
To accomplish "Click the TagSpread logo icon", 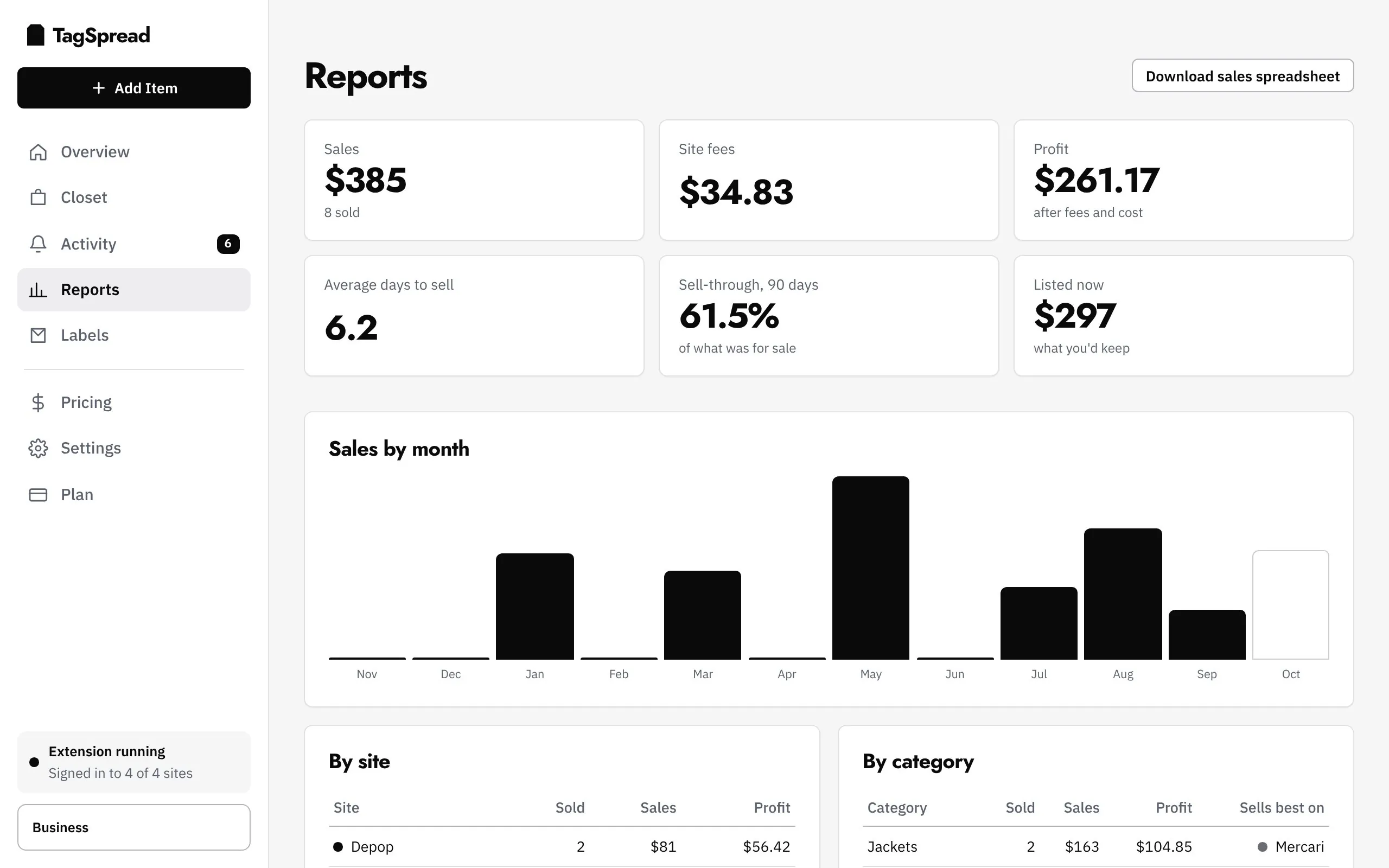I will tap(36, 35).
